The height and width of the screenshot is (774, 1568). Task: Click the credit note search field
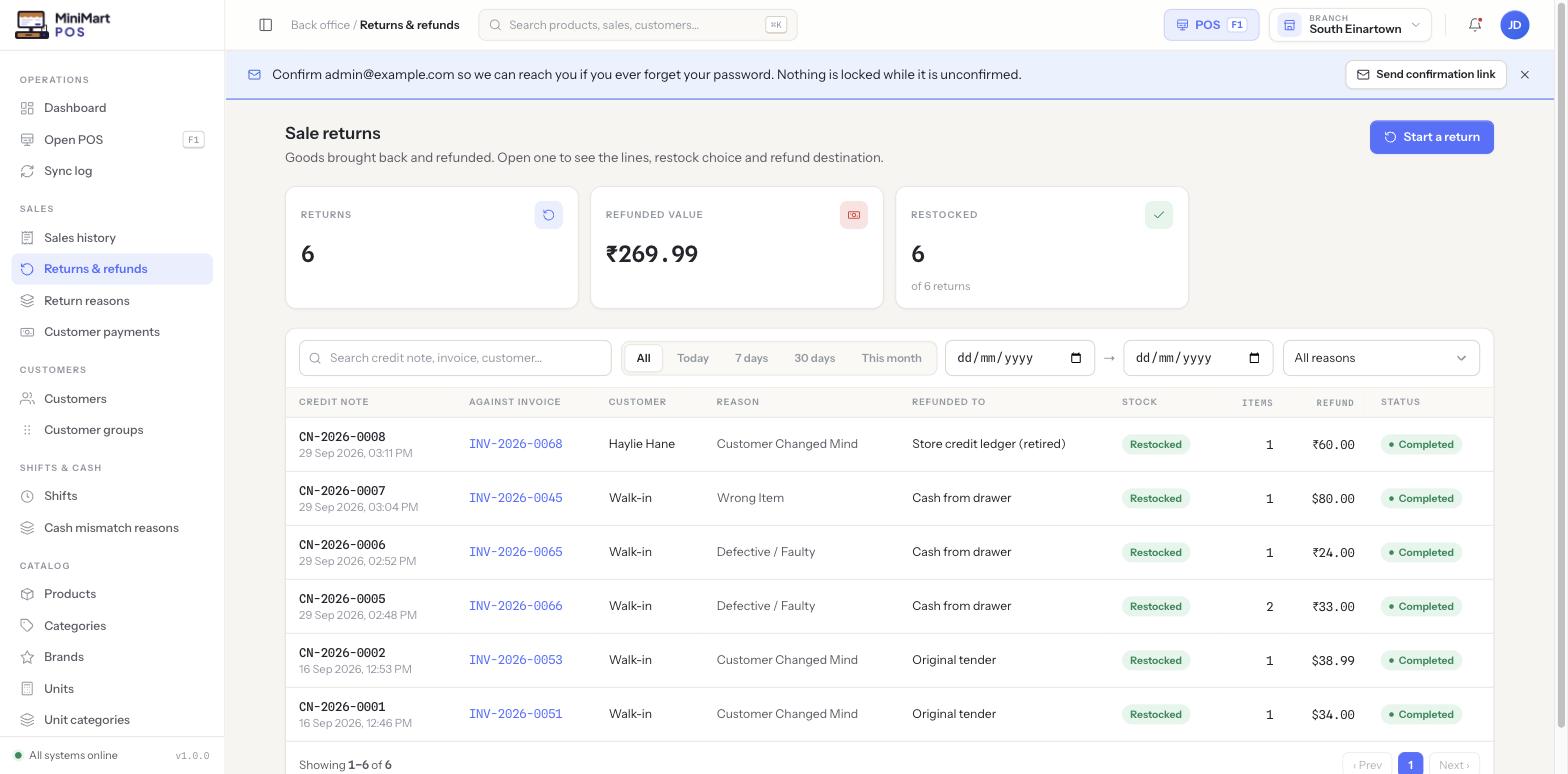pos(455,358)
